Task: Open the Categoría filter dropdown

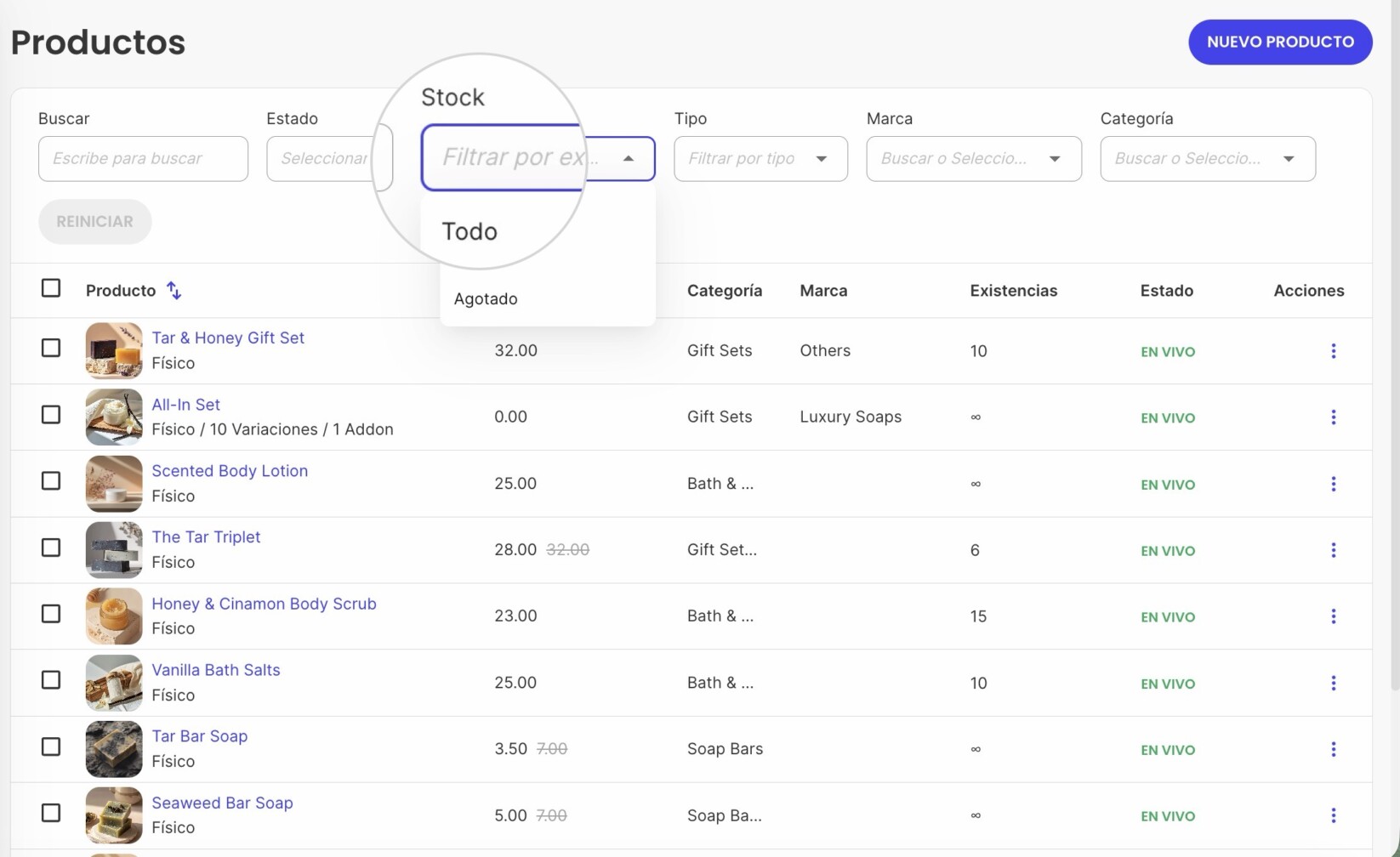Action: tap(1208, 159)
